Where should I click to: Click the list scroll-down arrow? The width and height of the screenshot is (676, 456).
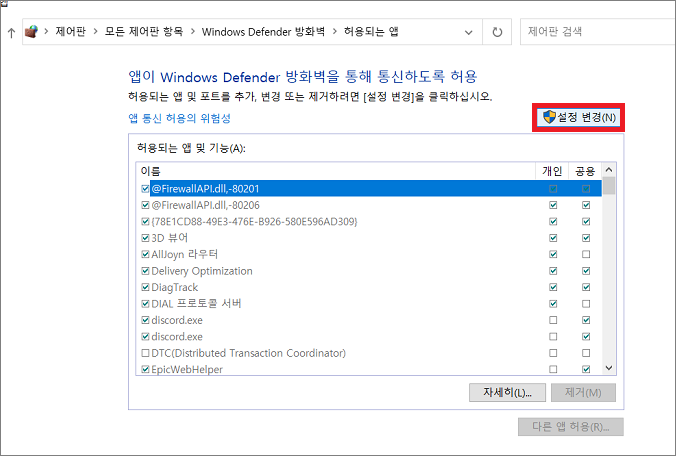tap(609, 368)
